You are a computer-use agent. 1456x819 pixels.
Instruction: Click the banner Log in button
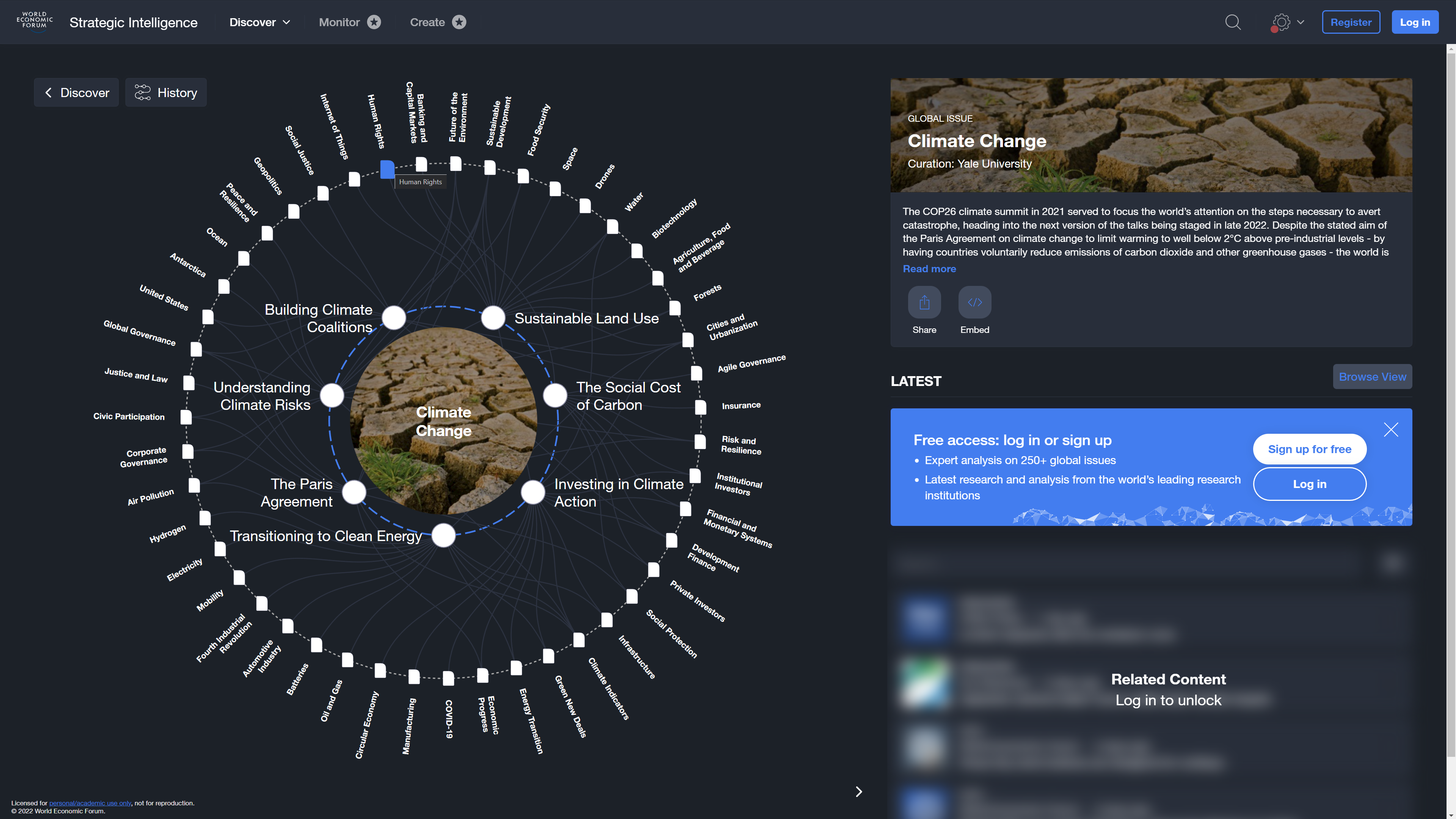tap(1310, 484)
